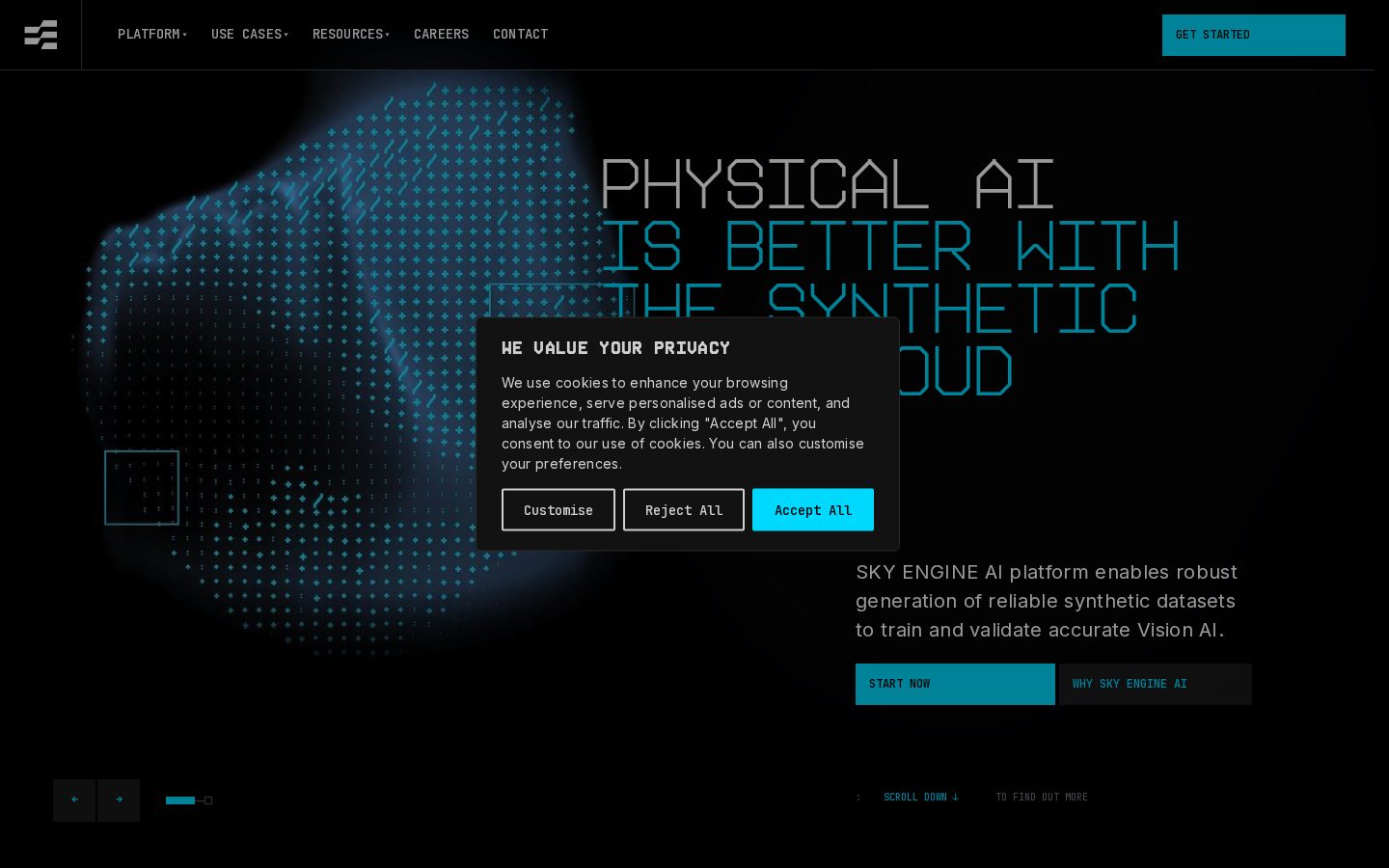Open cookie Customise settings
Image resolution: width=1389 pixels, height=868 pixels.
(558, 510)
